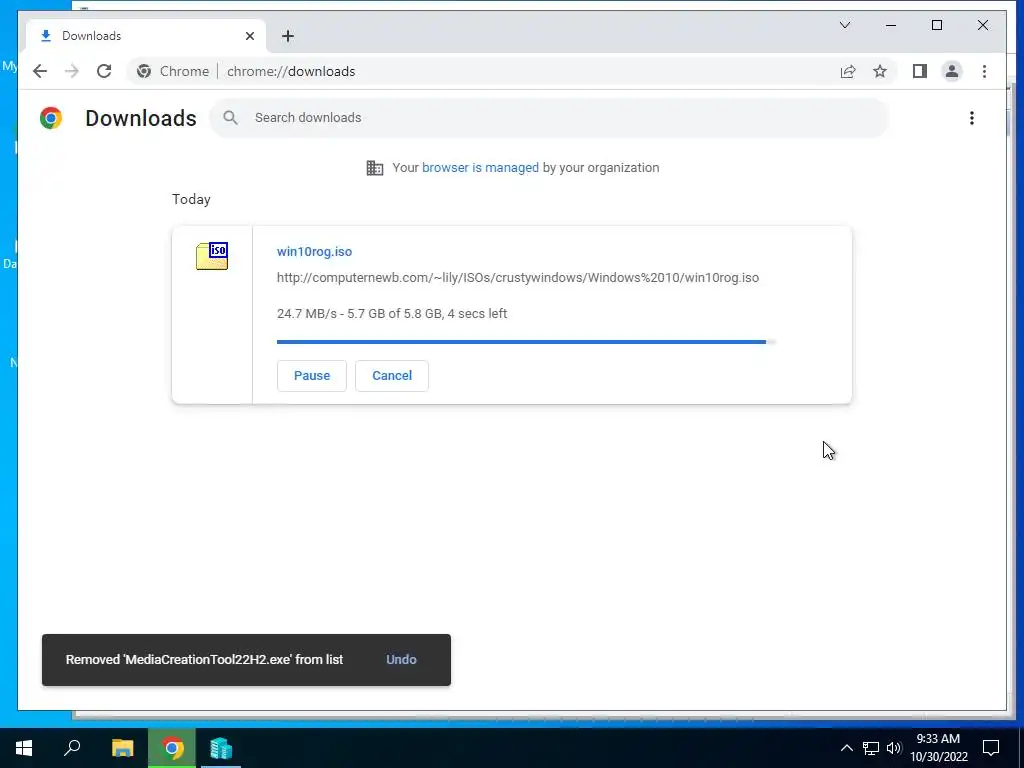Viewport: 1024px width, 768px height.
Task: Open the notification center icon
Action: pos(991,748)
